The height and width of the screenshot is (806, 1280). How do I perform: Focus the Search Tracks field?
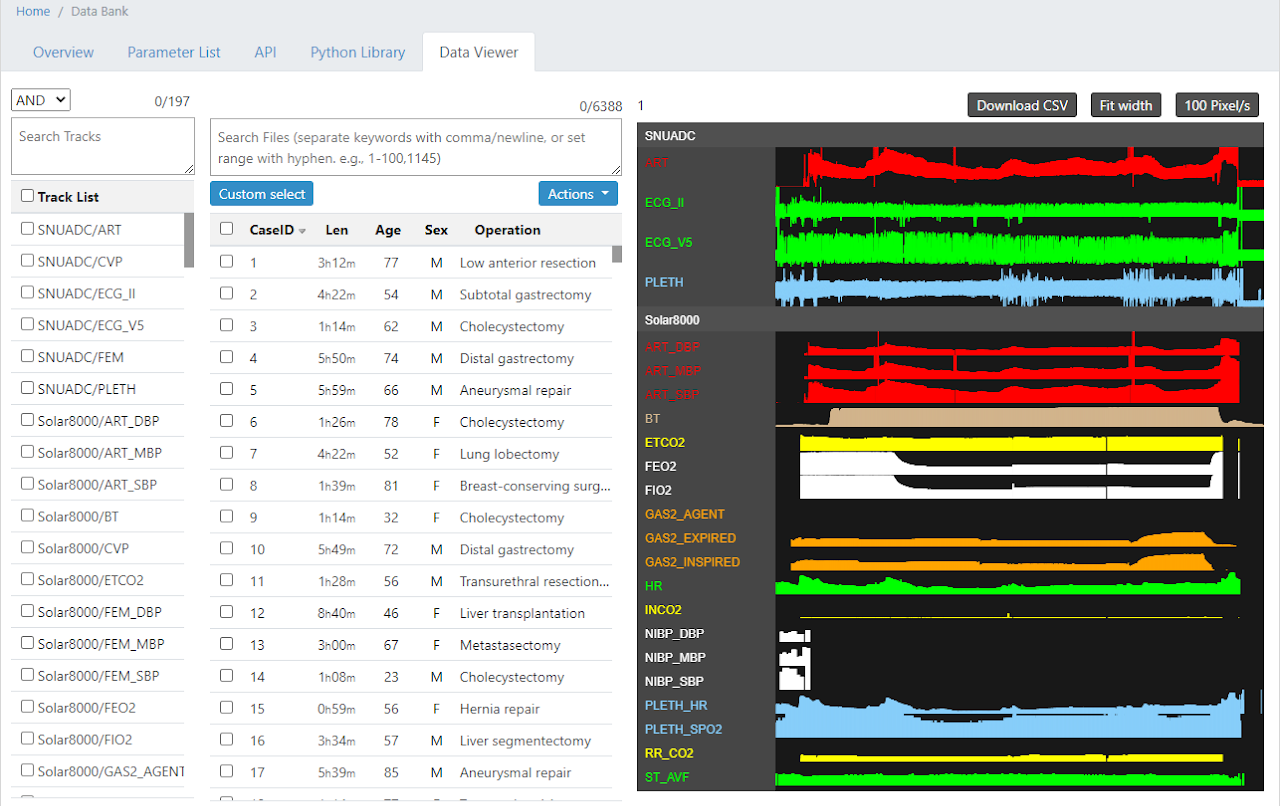tap(103, 146)
